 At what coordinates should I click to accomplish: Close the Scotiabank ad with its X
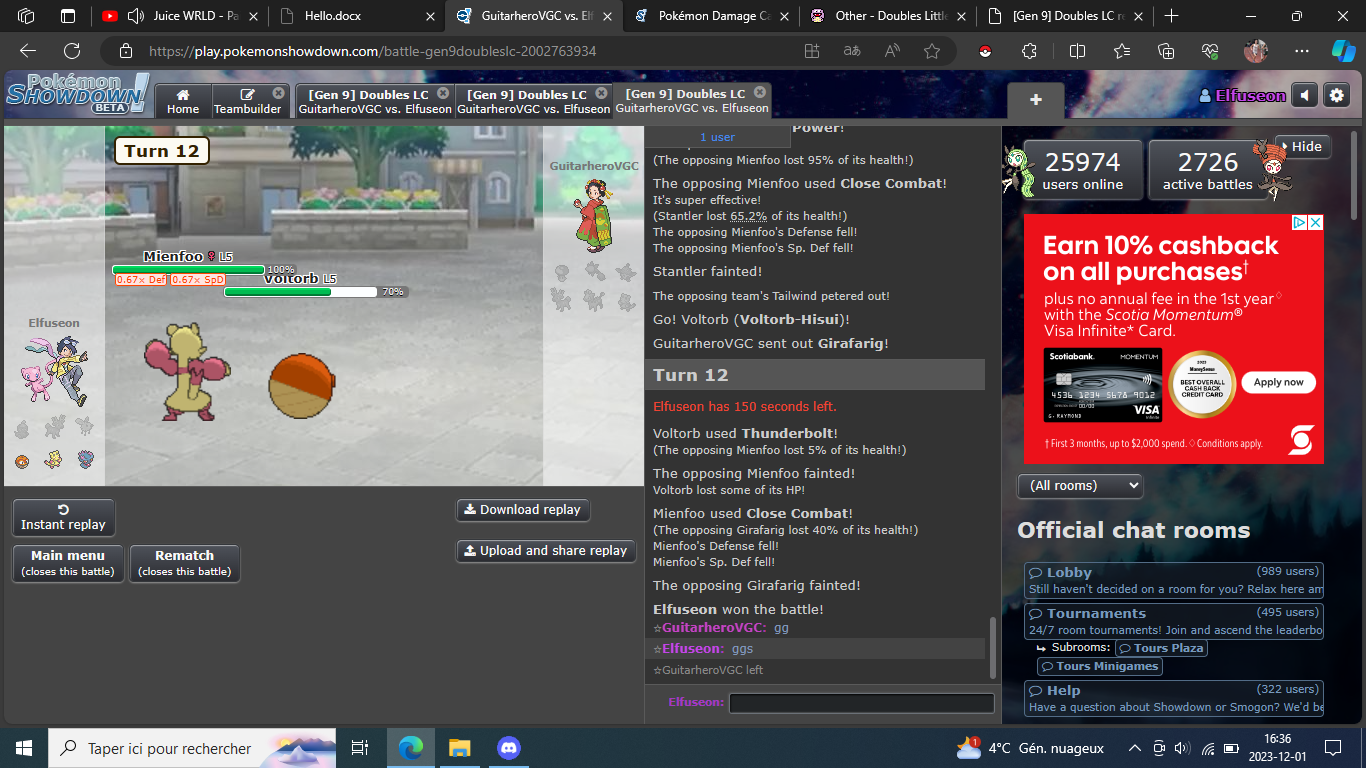1316,222
